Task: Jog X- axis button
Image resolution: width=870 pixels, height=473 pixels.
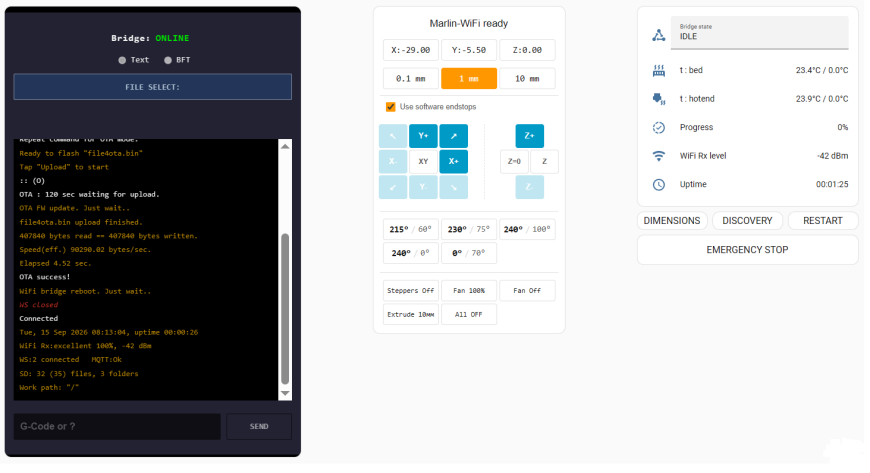Action: [393, 162]
